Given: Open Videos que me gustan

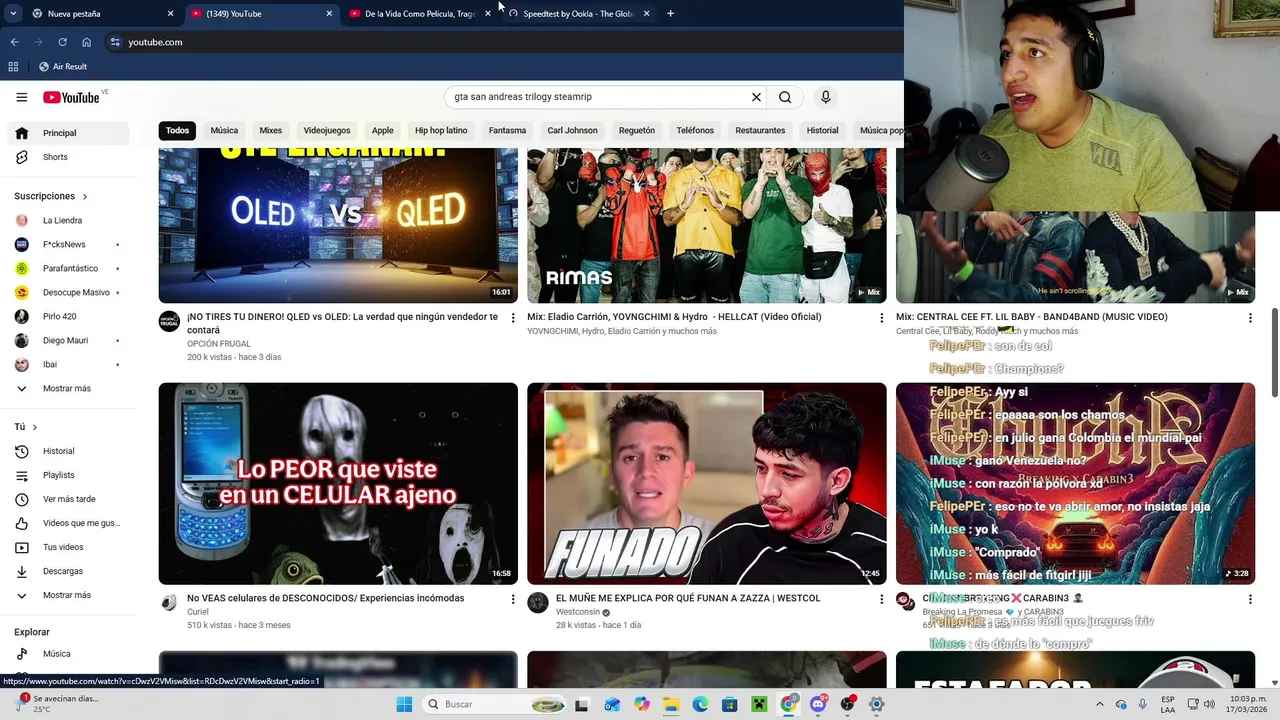Looking at the screenshot, I should pos(68,523).
